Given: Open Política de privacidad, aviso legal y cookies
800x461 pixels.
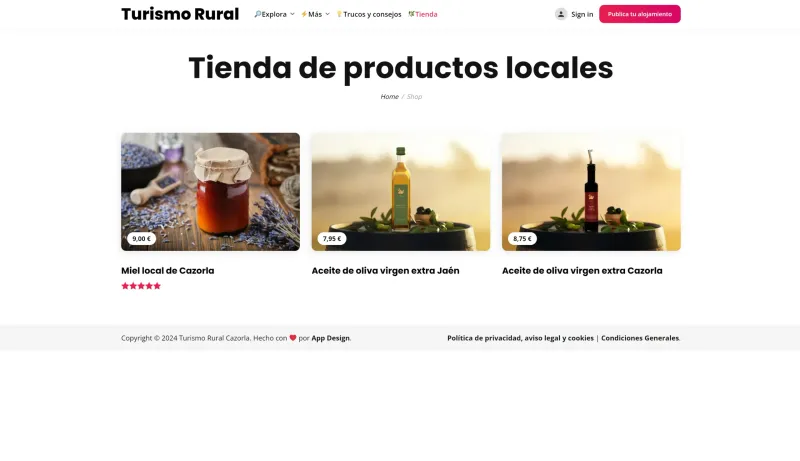Looking at the screenshot, I should pyautogui.click(x=520, y=338).
